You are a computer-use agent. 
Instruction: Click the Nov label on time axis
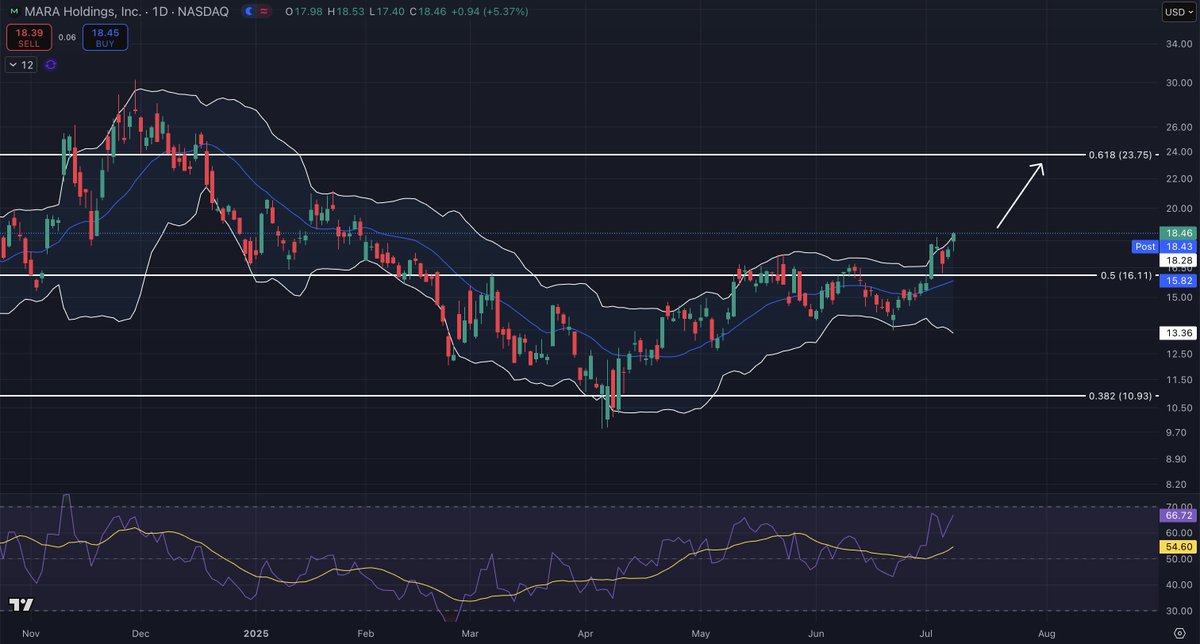30,634
